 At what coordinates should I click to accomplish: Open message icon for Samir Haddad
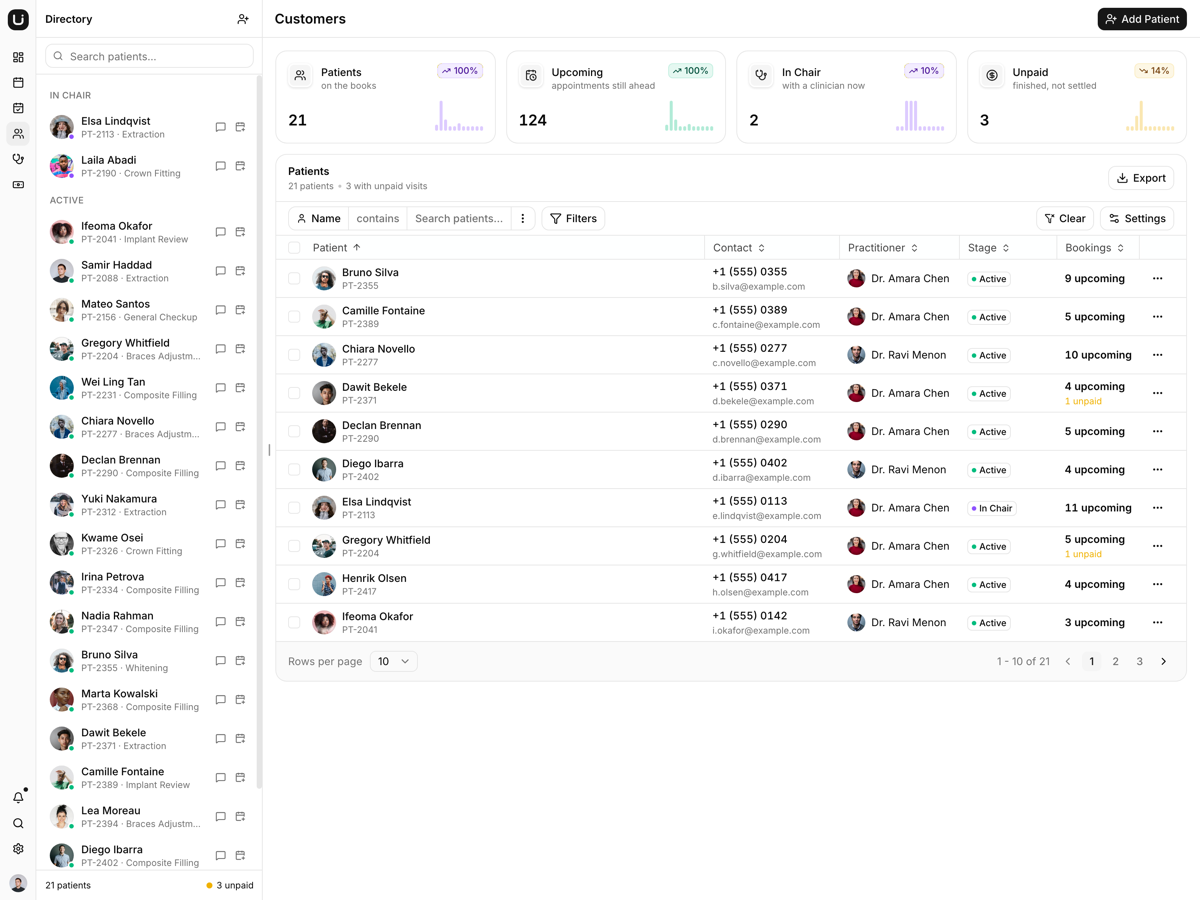[221, 271]
